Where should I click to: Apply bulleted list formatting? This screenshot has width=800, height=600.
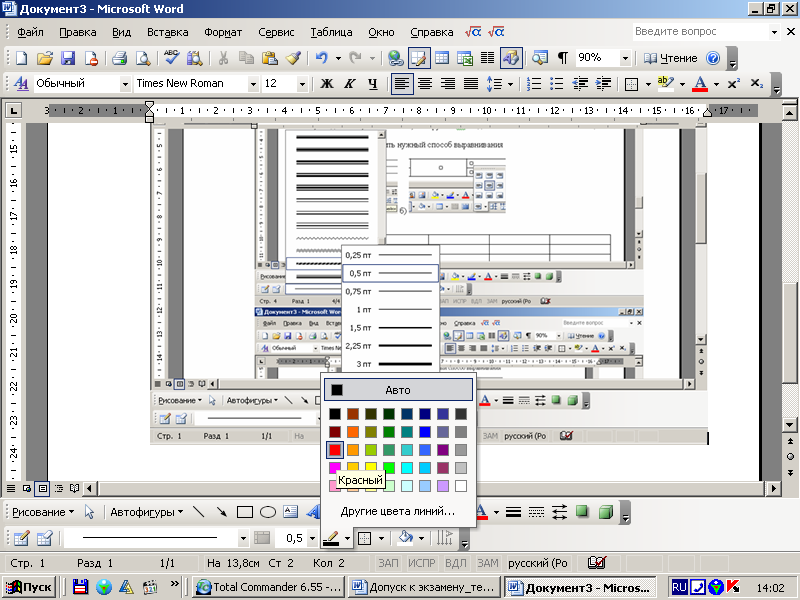557,84
